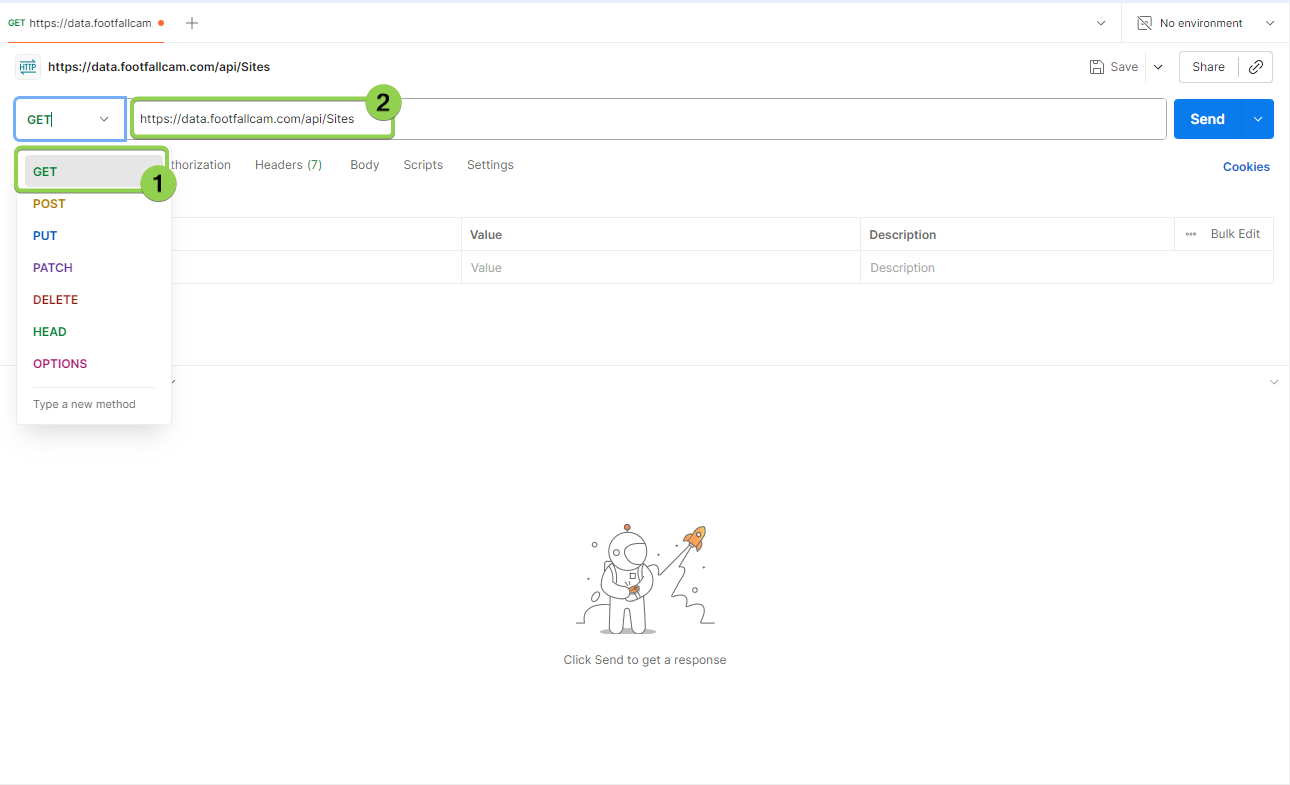The image size is (1290, 785).
Task: Open the Cookies link
Action: pos(1246,167)
